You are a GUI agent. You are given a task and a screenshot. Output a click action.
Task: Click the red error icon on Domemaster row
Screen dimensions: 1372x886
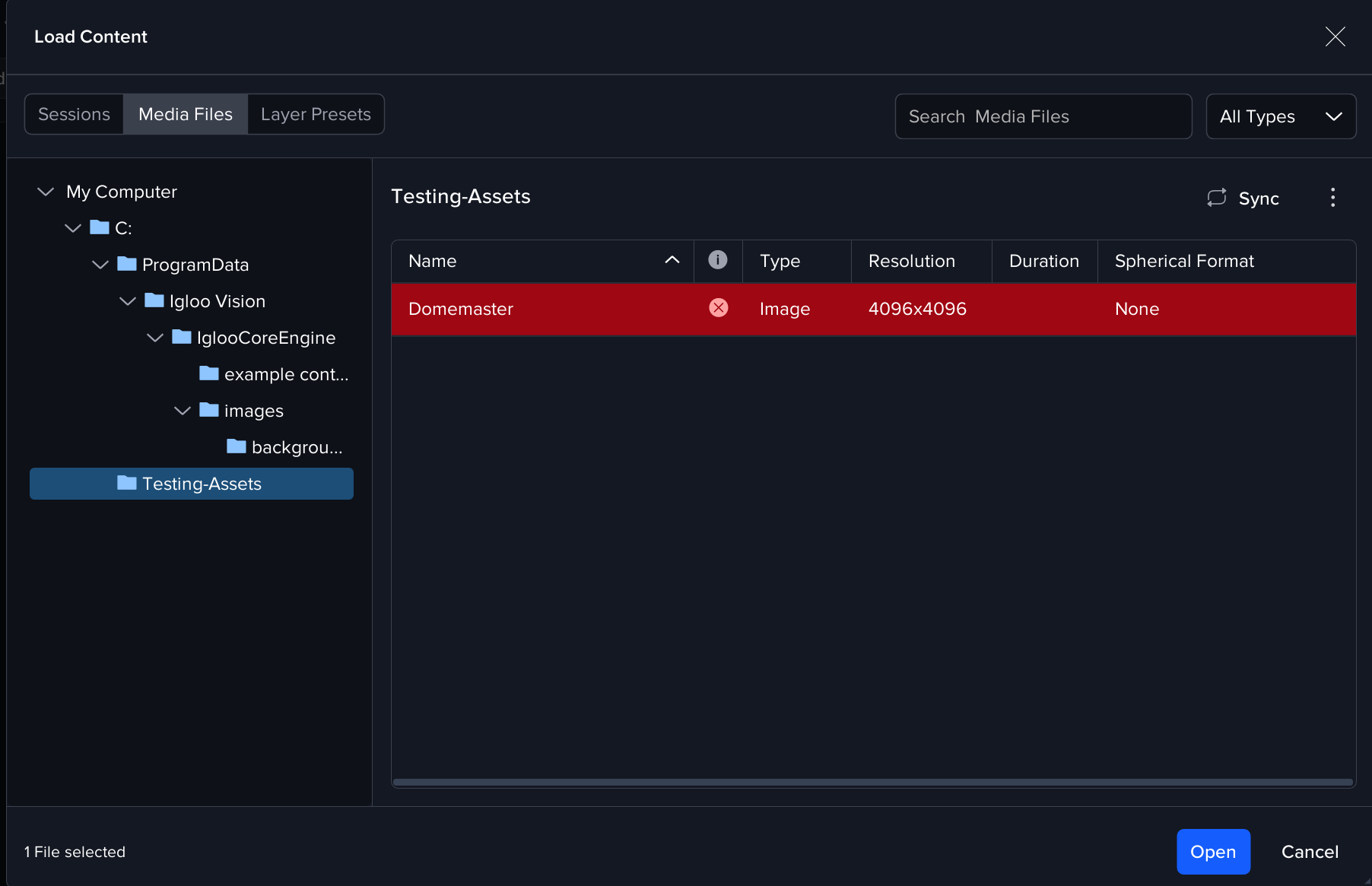718,308
